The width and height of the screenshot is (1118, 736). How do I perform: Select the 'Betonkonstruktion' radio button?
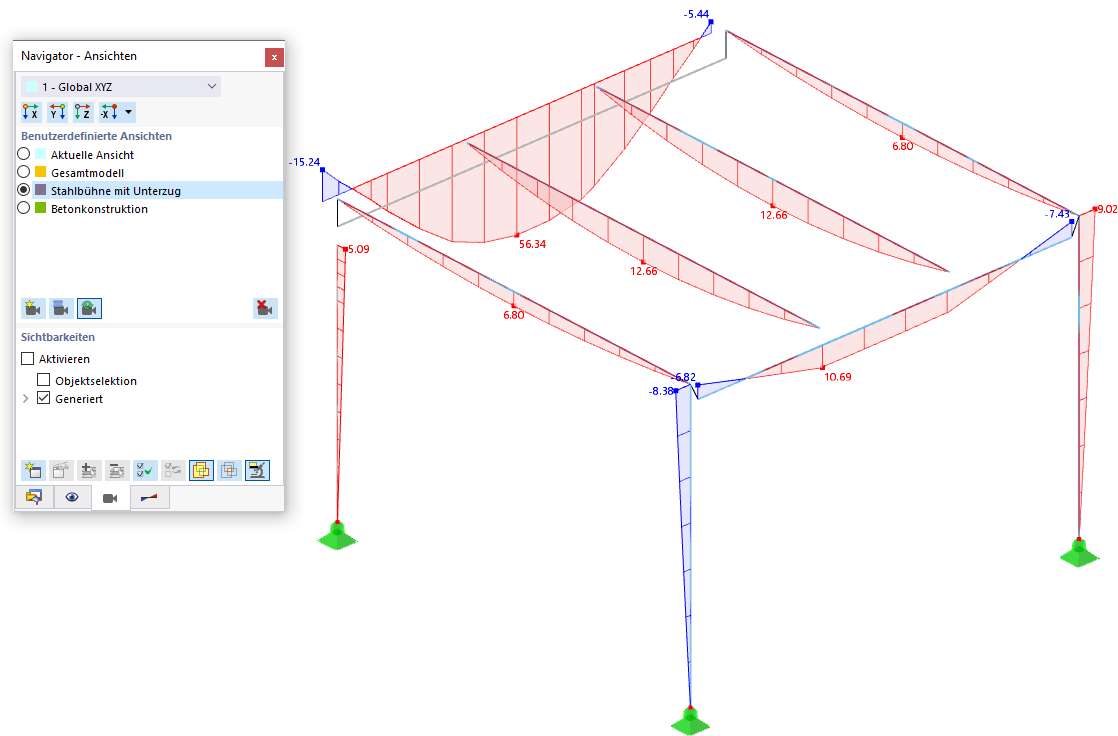click(24, 208)
